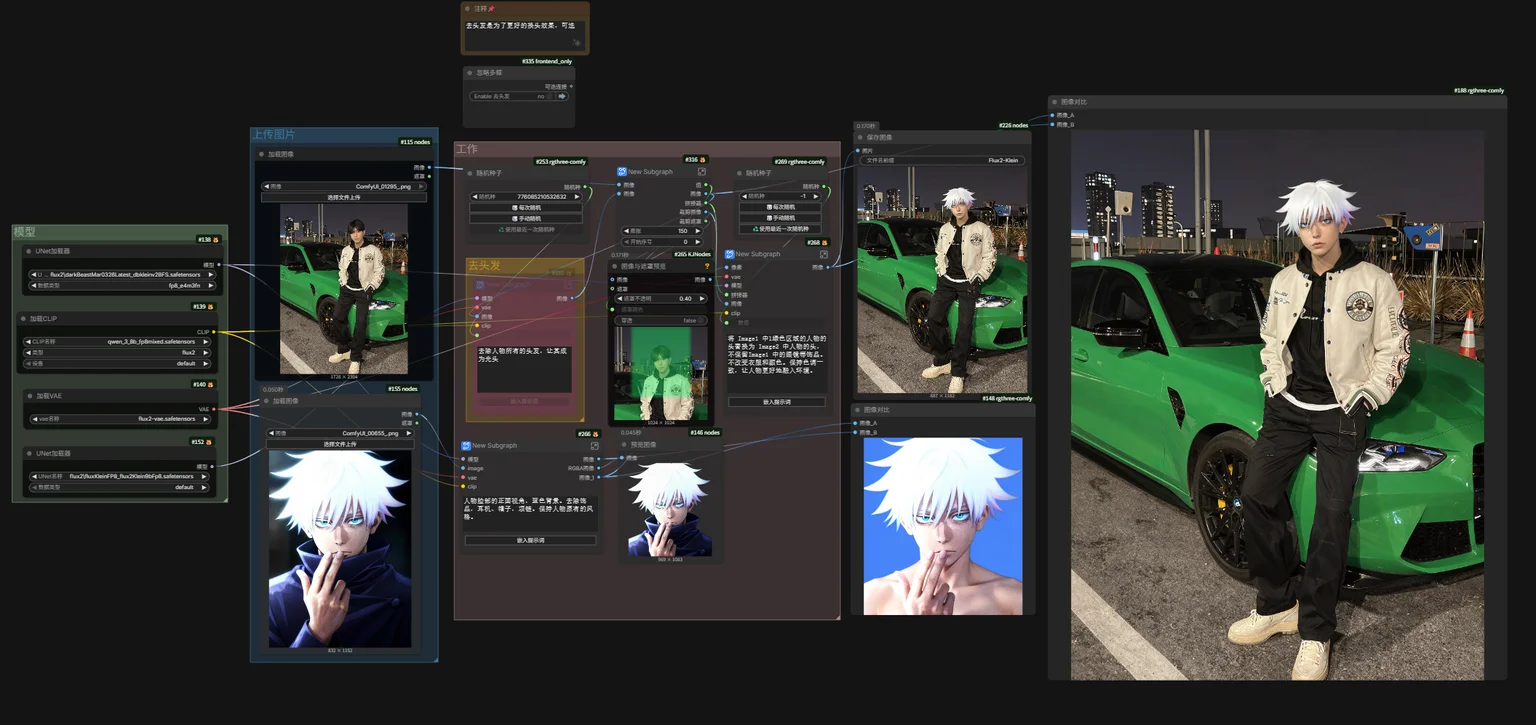Image resolution: width=1536 pixels, height=725 pixels.
Task: Click the #140 node badge icon
Action: tap(211, 384)
